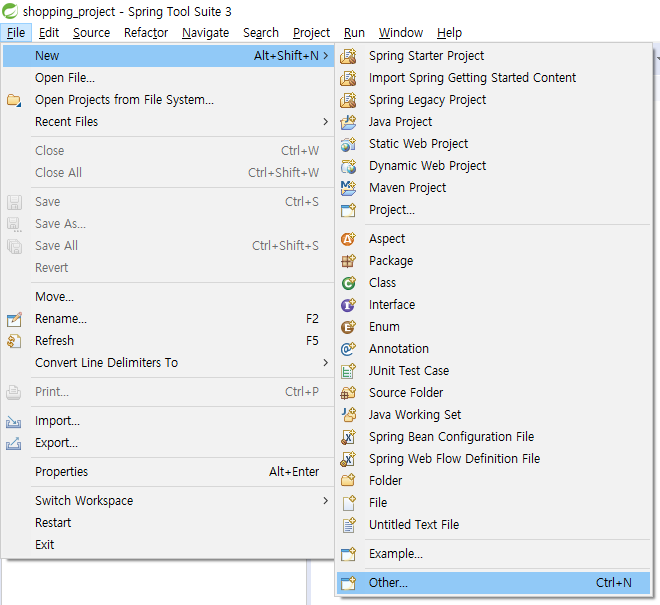Click the Example... wizard icon
Image resolution: width=660 pixels, height=605 pixels.
tap(348, 554)
